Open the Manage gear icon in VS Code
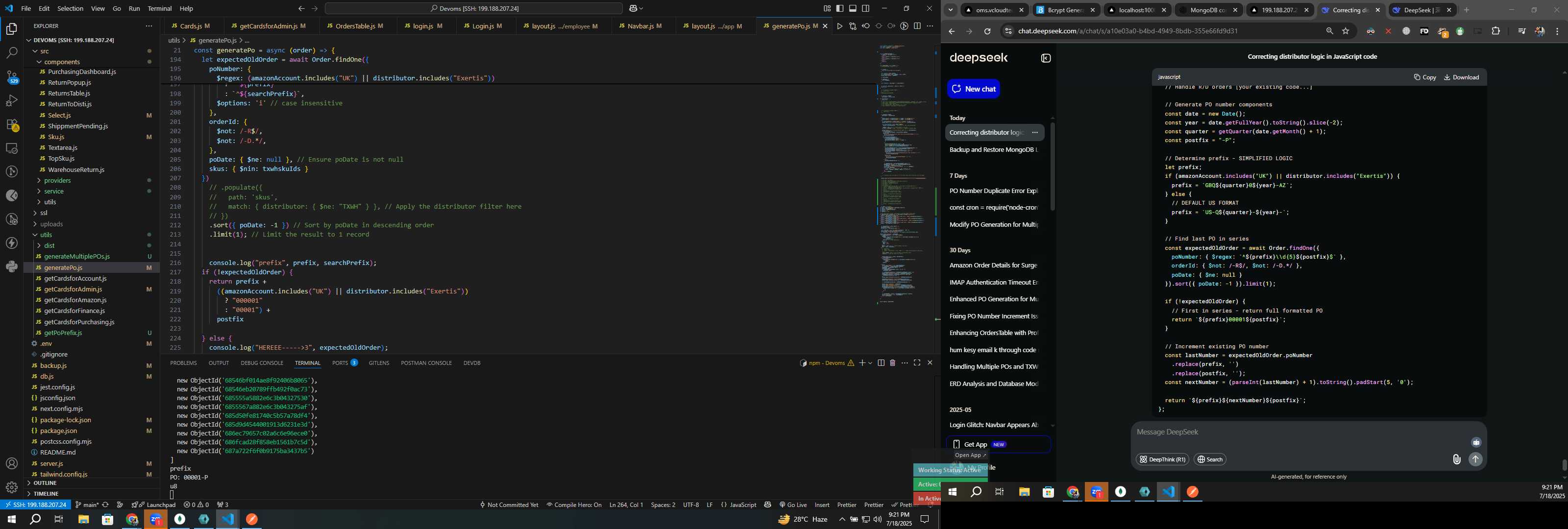Screen dimensions: 1568x529 click(x=12, y=487)
